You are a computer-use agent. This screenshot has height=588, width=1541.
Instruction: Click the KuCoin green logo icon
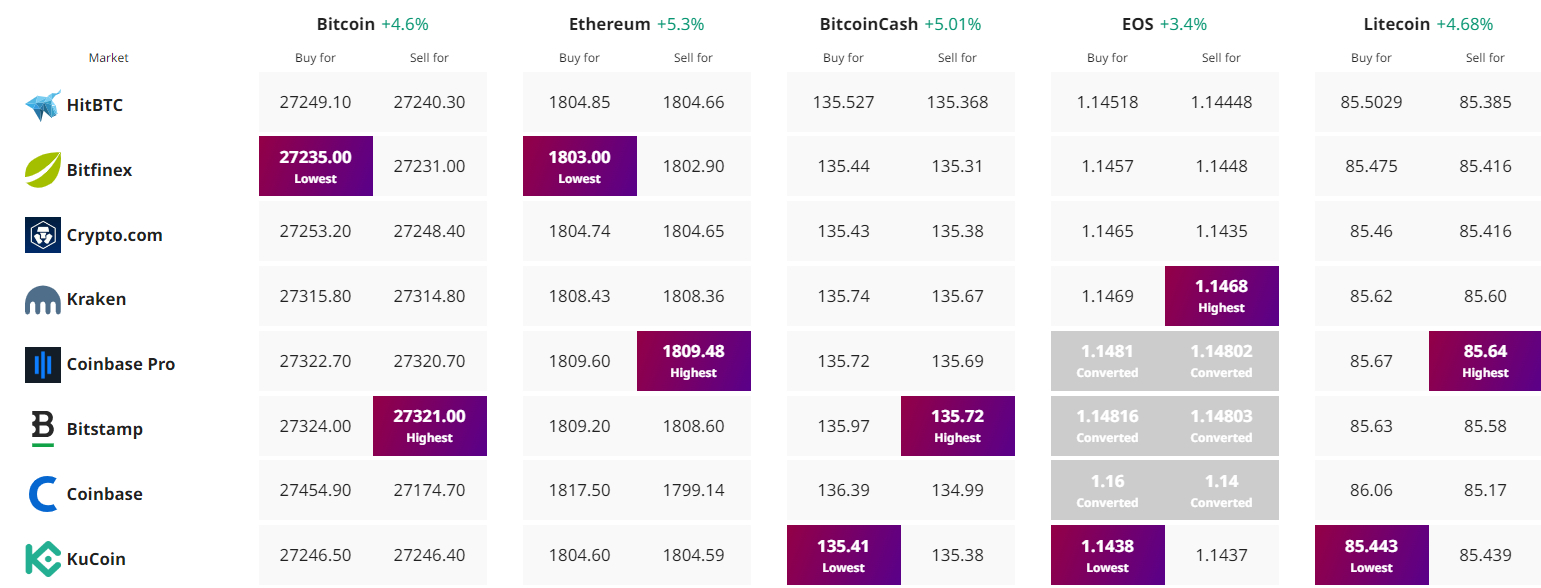43,559
